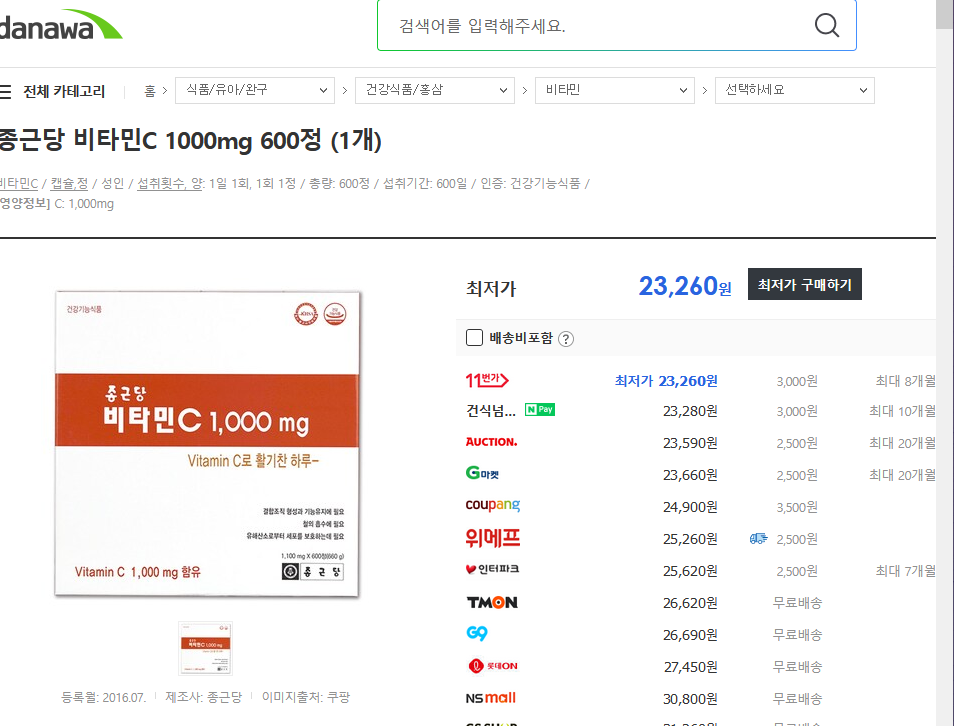Click the 이미지출처: 쿠팡 text
This screenshot has height=726, width=954.
[x=306, y=697]
